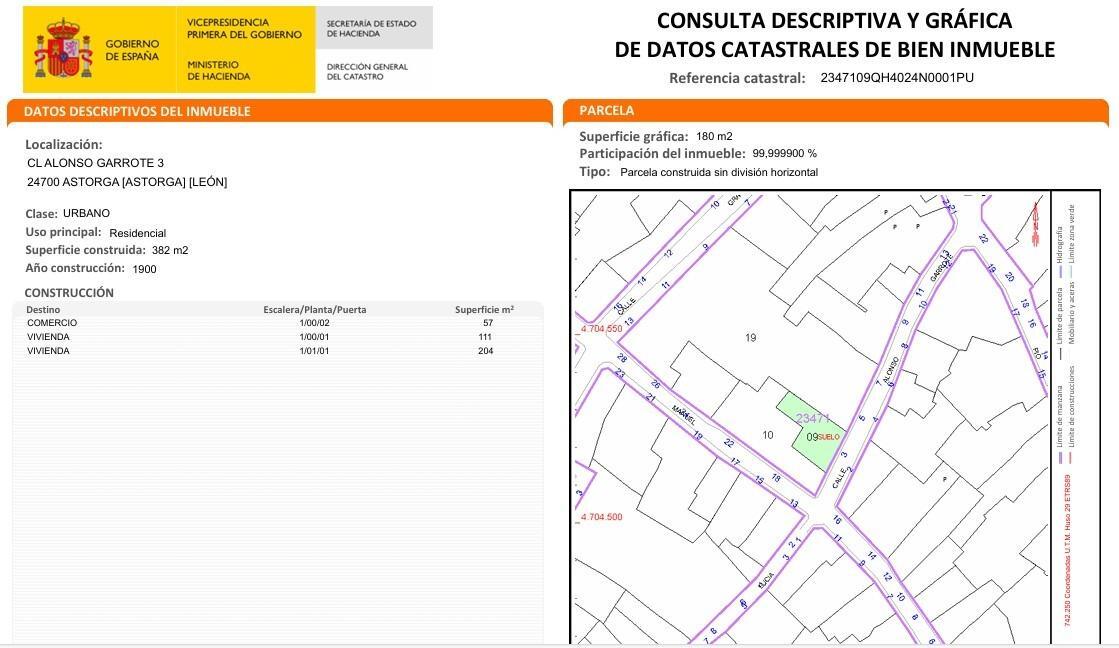The image size is (1119, 648).
Task: Select the SUELO label inside the green parcel
Action: pyautogui.click(x=827, y=436)
